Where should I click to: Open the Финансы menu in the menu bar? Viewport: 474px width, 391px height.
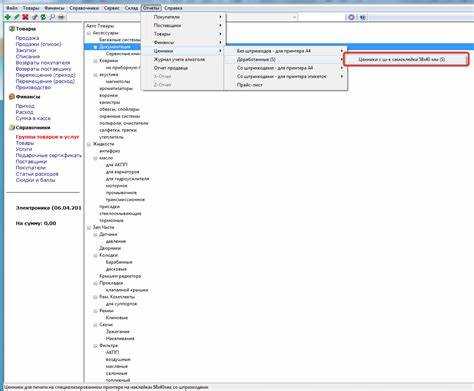pos(54,8)
